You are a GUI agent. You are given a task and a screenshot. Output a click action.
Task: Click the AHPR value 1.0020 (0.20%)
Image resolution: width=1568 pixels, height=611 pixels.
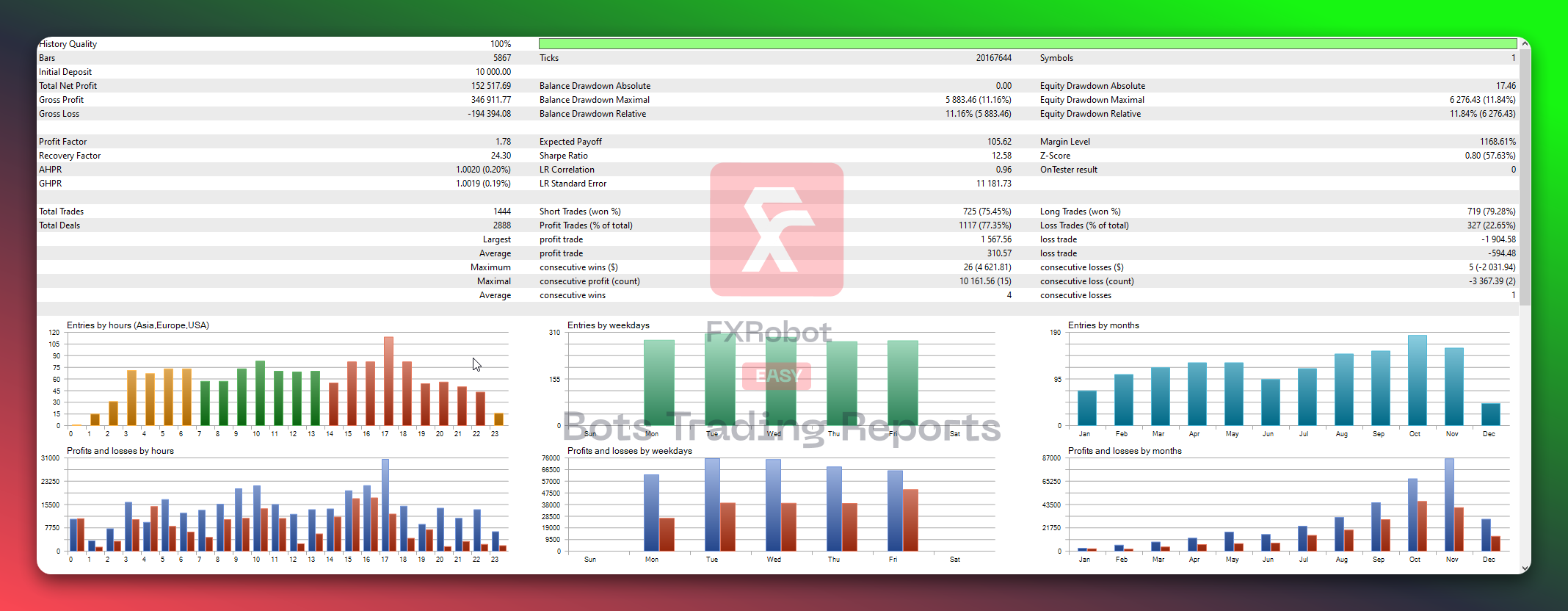[483, 170]
